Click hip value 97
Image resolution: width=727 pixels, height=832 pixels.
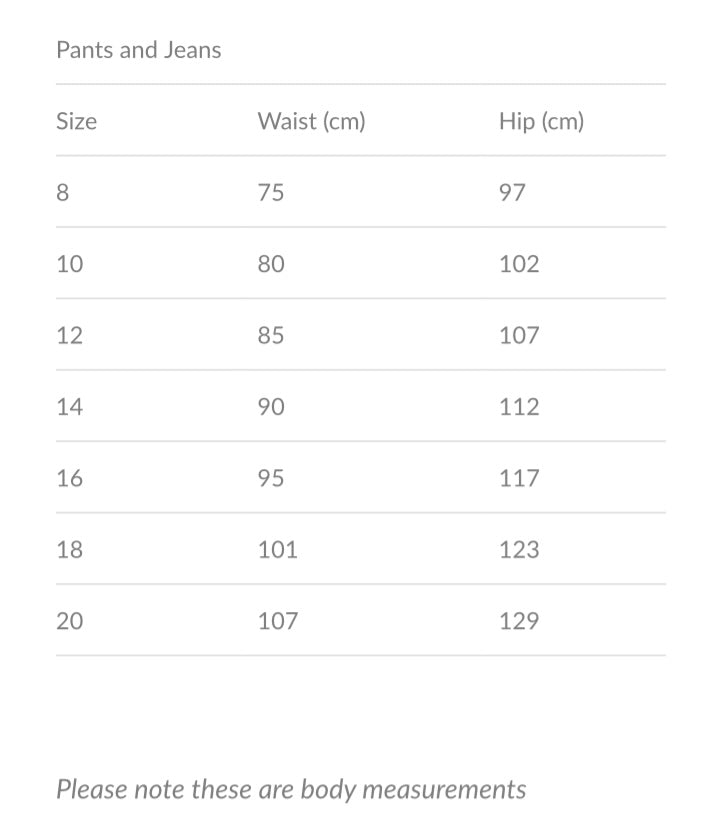tap(512, 192)
